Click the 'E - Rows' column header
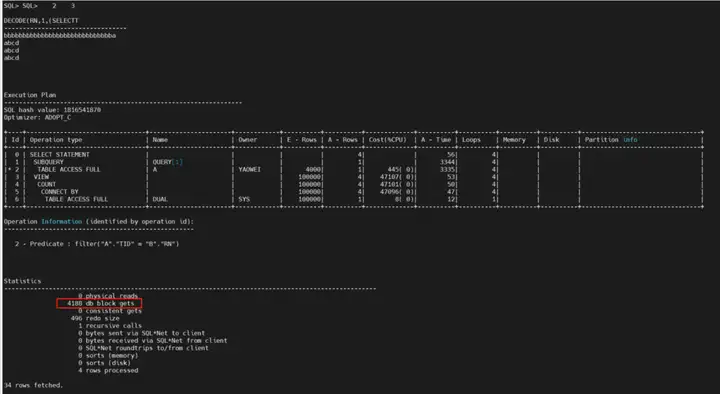 pos(302,140)
